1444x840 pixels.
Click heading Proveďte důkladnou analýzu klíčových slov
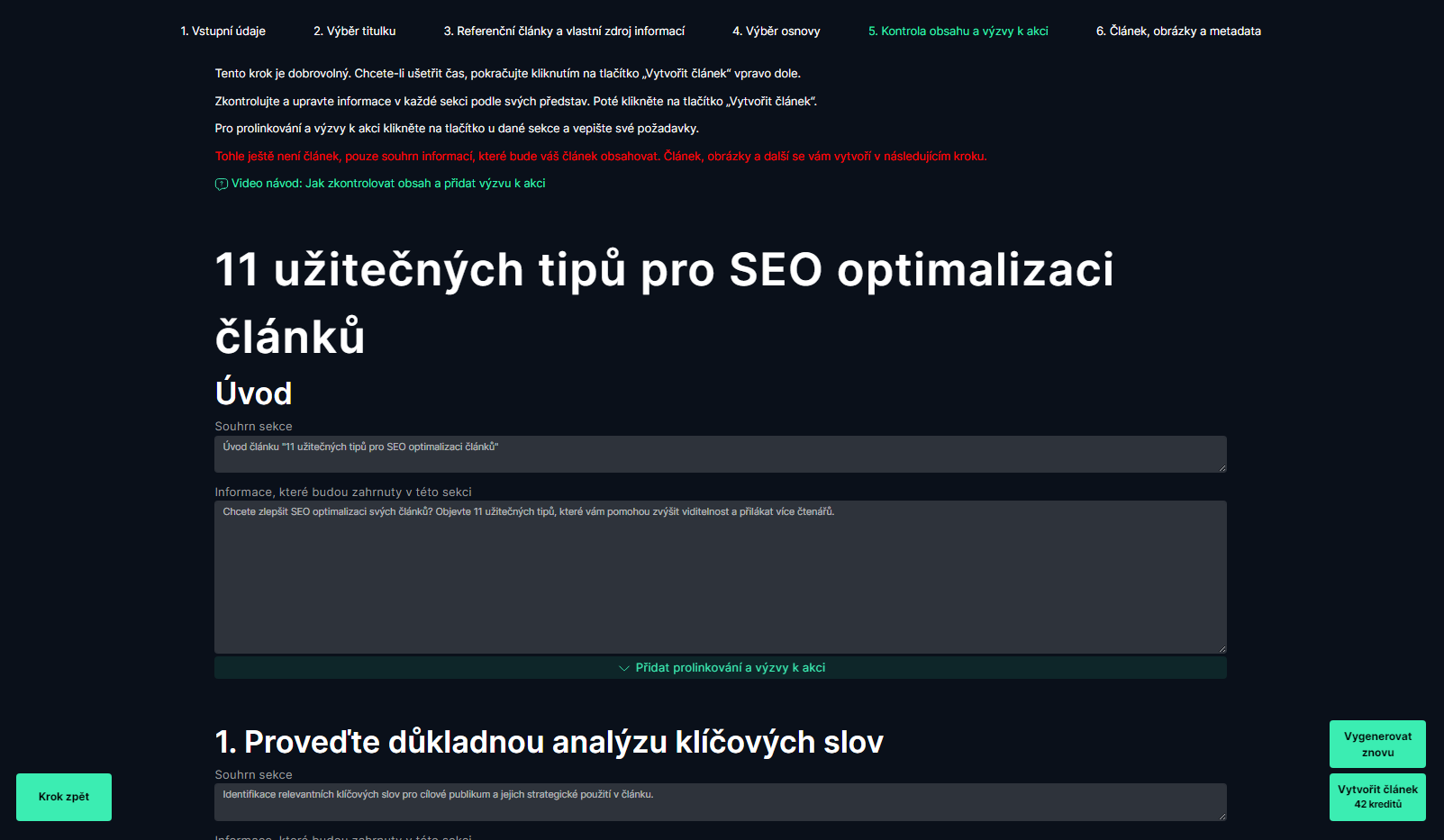[x=549, y=742]
